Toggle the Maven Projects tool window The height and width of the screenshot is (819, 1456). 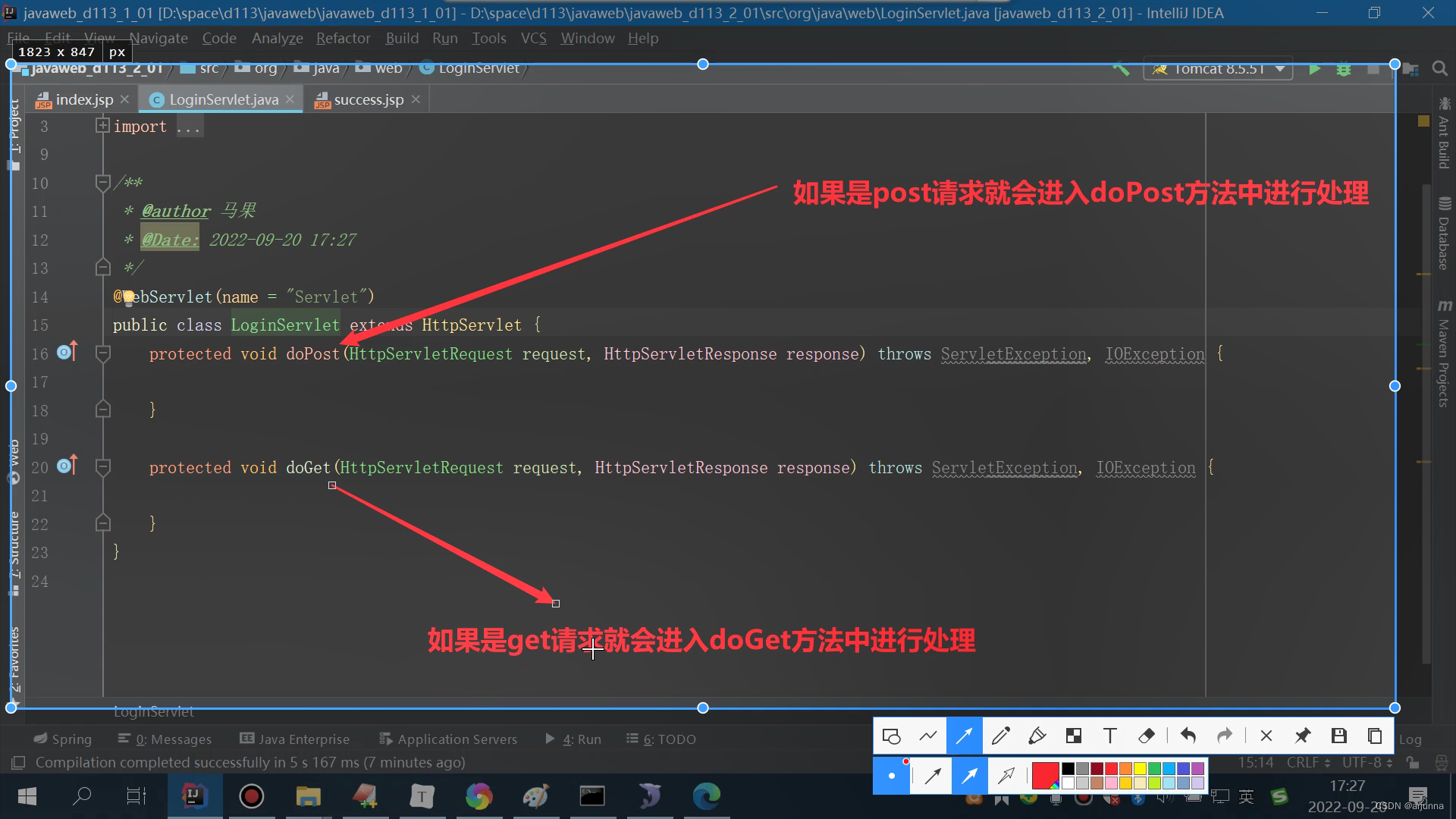click(1444, 354)
